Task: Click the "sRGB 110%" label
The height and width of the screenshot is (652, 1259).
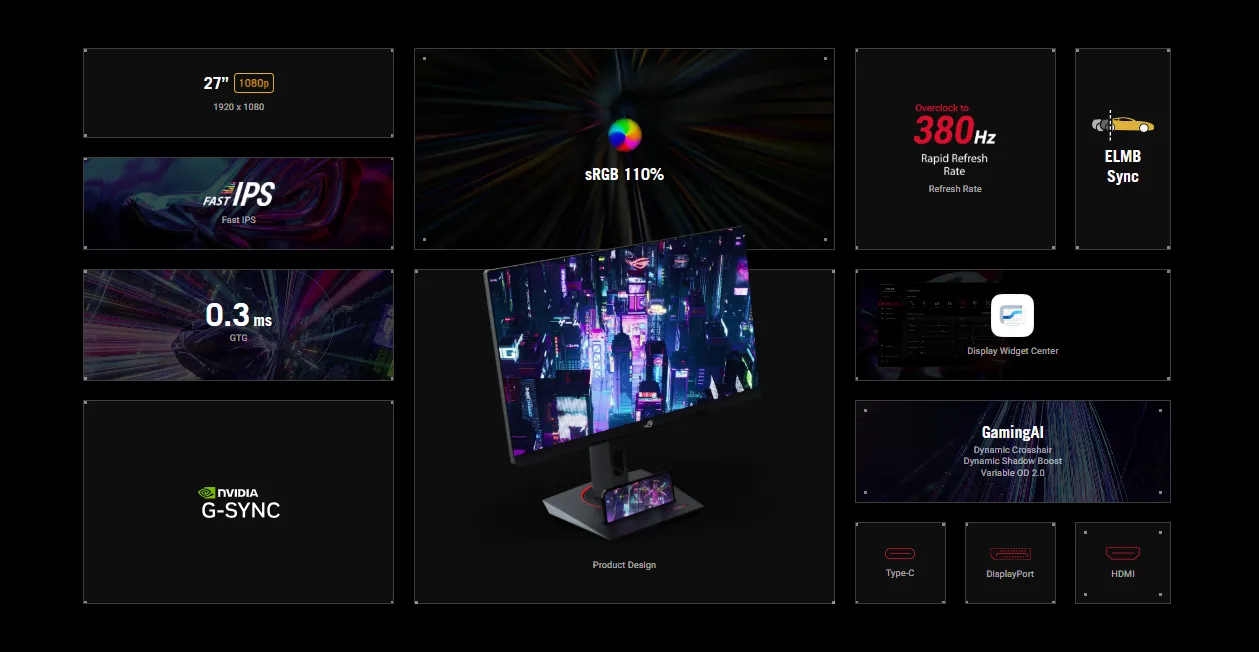Action: 624,174
